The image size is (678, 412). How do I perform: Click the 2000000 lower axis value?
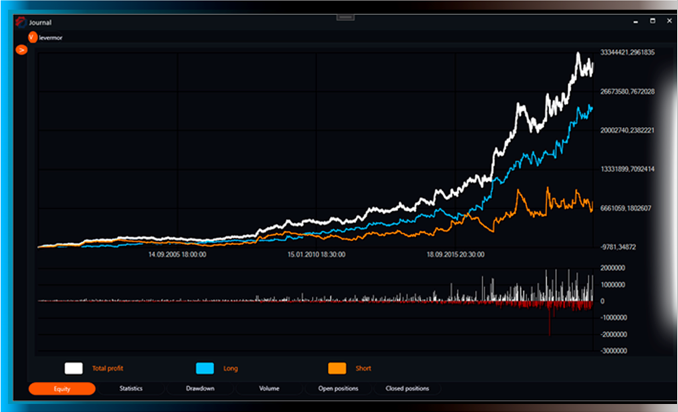coord(613,268)
